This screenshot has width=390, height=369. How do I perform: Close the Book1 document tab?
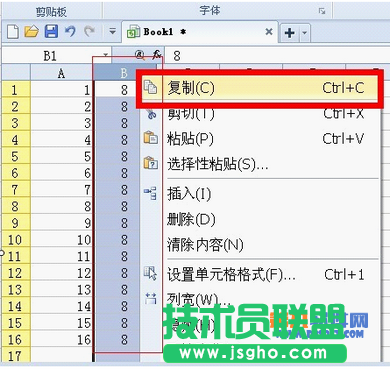(269, 32)
